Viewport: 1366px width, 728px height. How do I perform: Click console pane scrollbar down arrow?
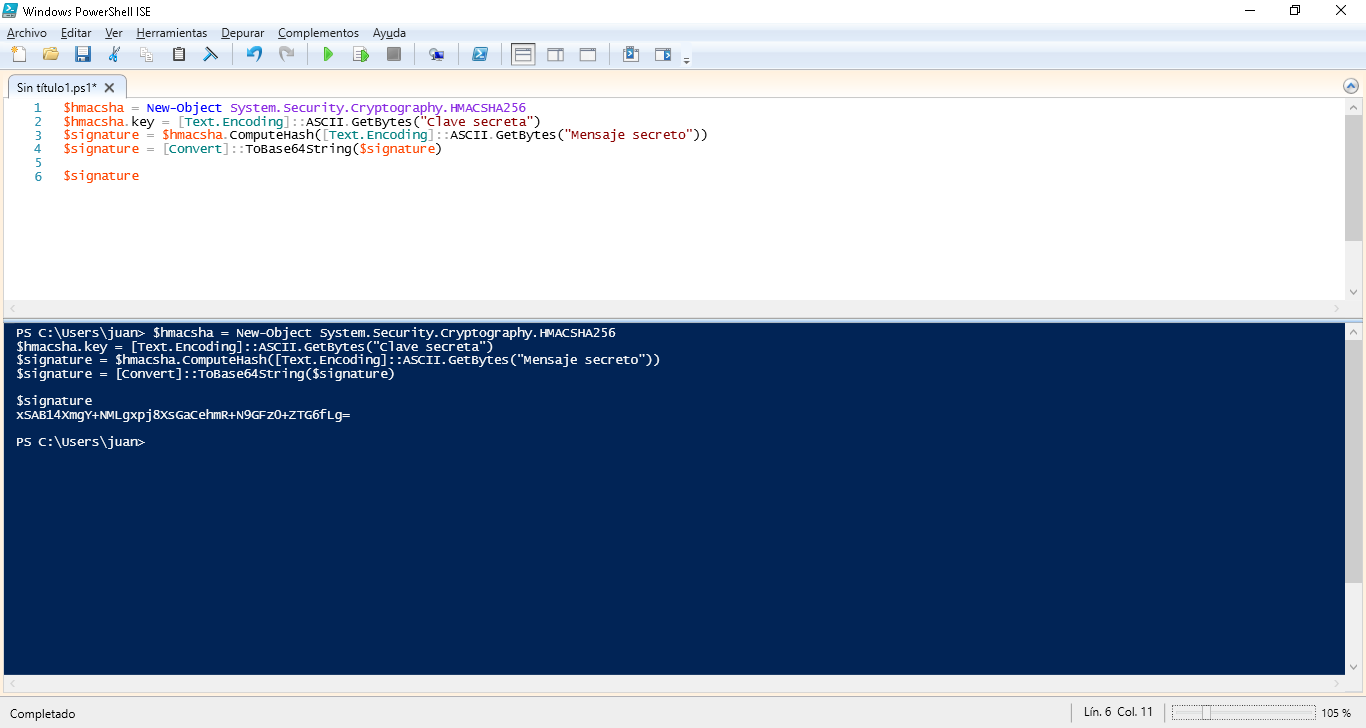coord(1353,666)
